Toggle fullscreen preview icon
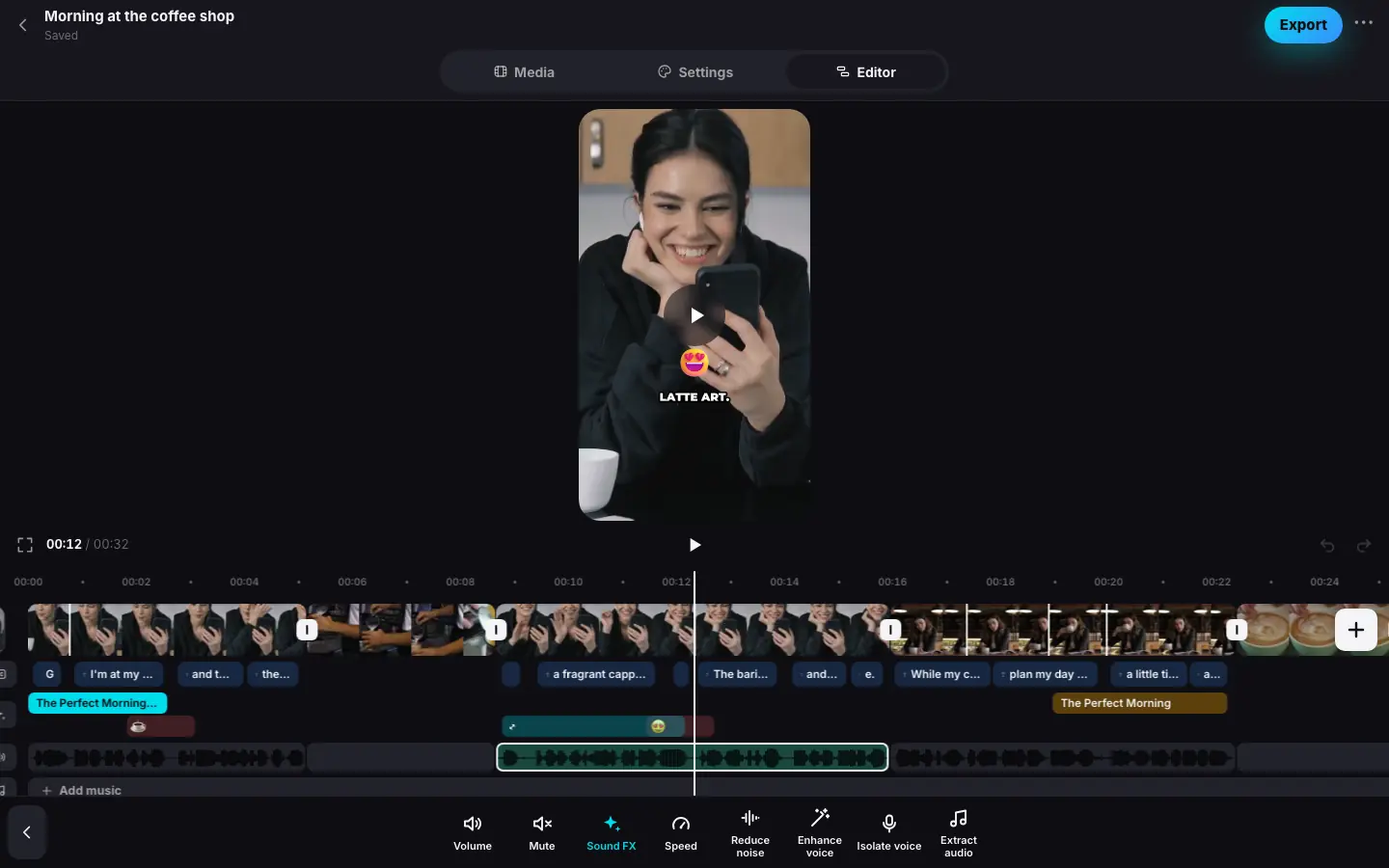Viewport: 1389px width, 868px height. click(x=25, y=545)
